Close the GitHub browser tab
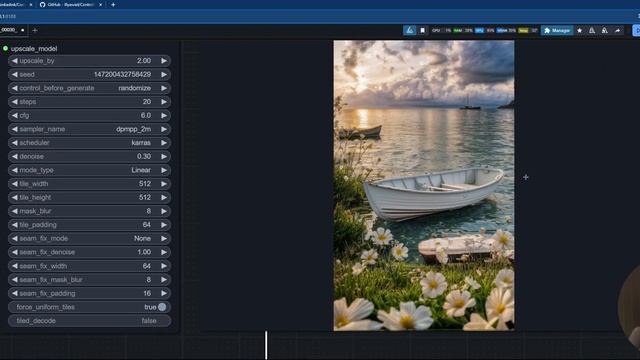 point(100,4)
